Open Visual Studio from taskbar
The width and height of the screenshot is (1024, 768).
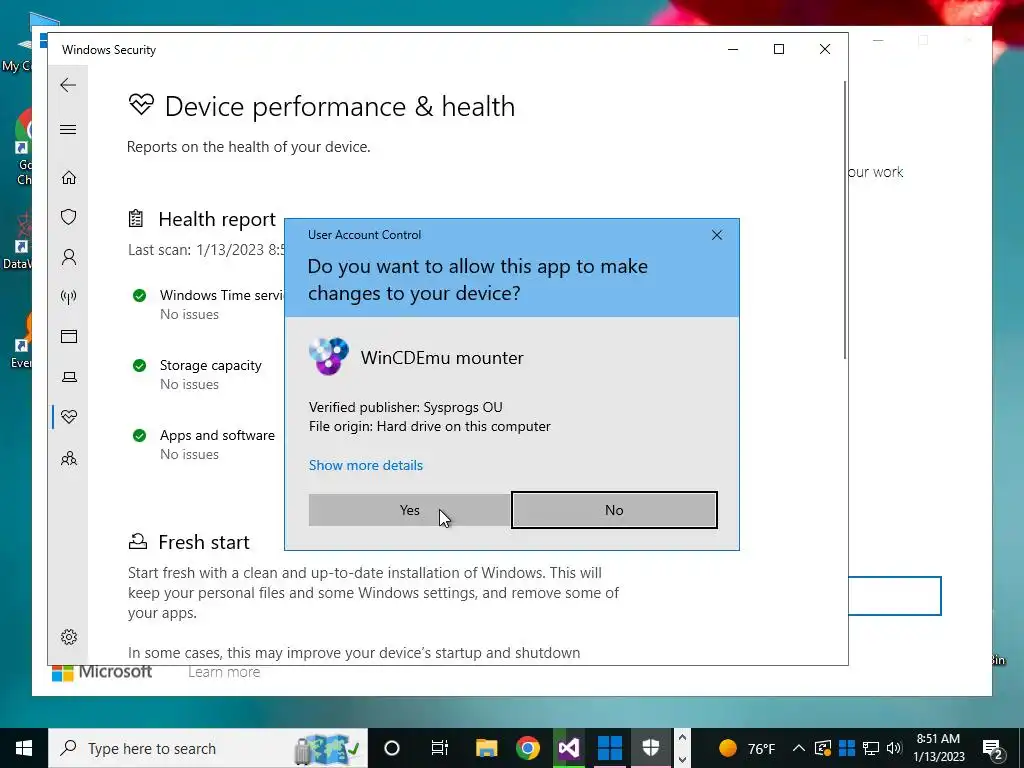point(569,748)
